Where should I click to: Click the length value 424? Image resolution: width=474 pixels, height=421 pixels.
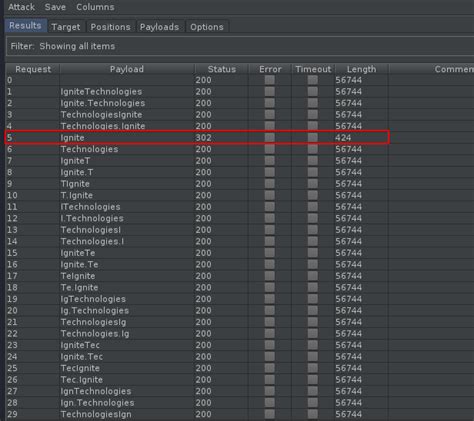click(x=343, y=137)
